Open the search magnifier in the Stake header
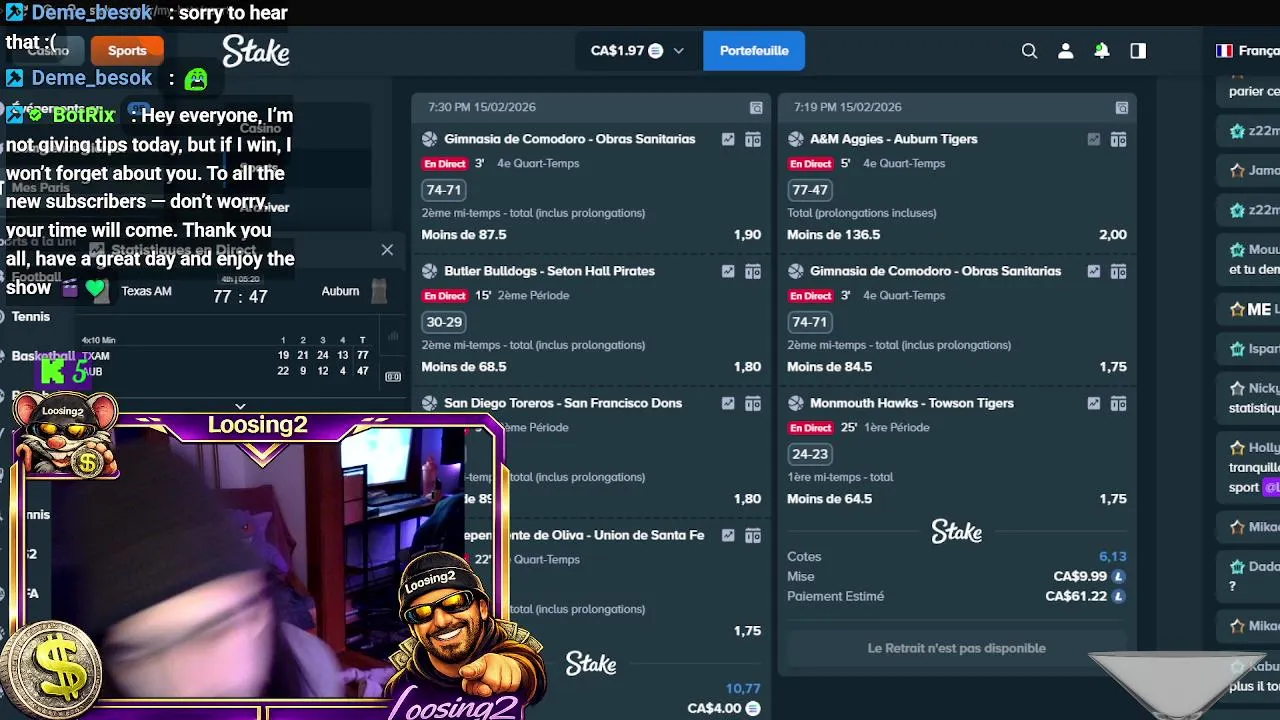The width and height of the screenshot is (1280, 720). pos(1029,51)
